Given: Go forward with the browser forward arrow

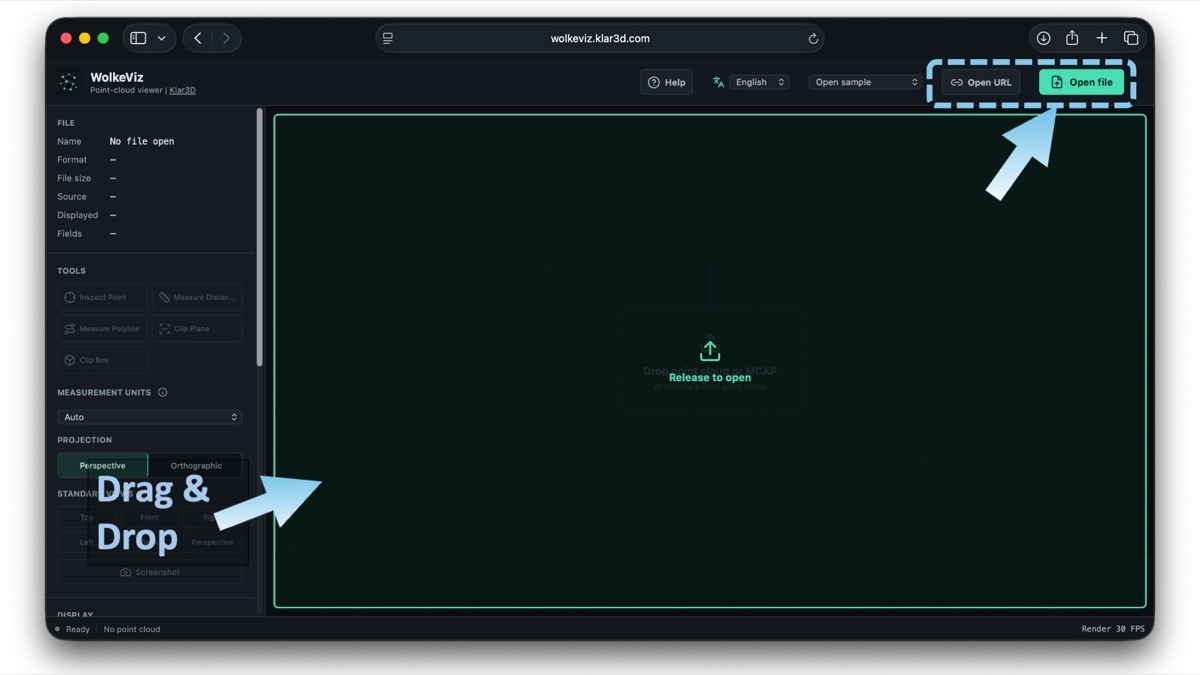Looking at the screenshot, I should (x=226, y=38).
